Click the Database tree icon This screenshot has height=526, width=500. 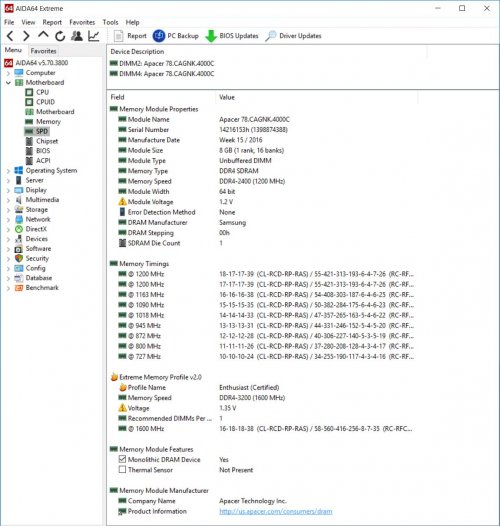19,278
